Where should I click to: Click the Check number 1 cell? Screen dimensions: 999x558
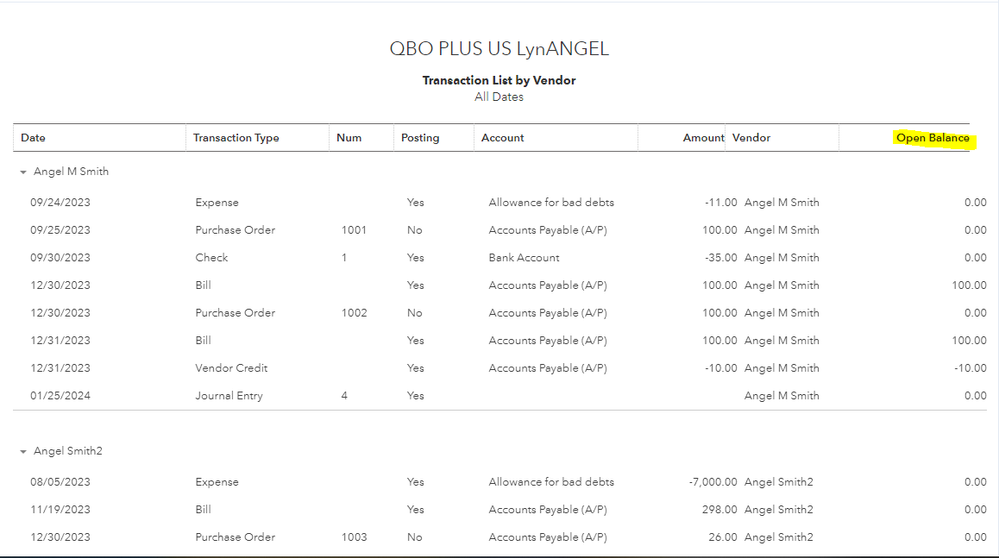tap(344, 257)
